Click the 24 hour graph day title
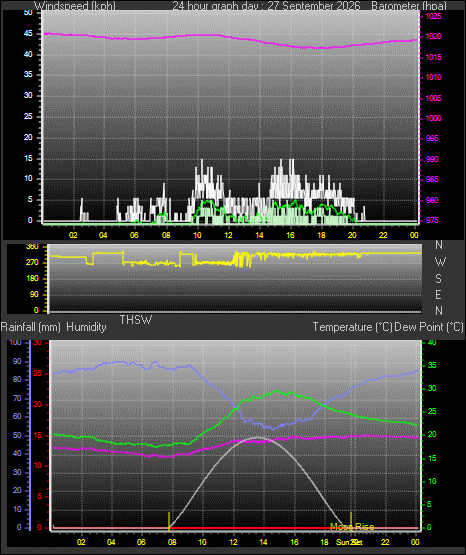The width and height of the screenshot is (466, 555). pyautogui.click(x=266, y=5)
